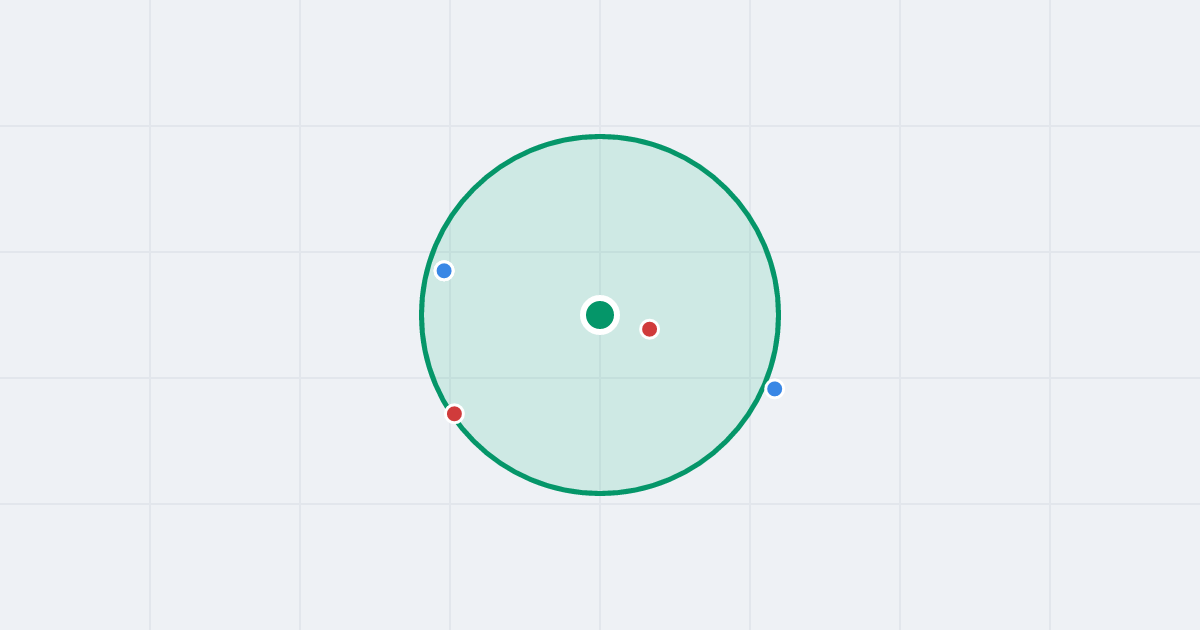Select the red dot beside the green center marker
The image size is (1200, 630).
(x=650, y=329)
